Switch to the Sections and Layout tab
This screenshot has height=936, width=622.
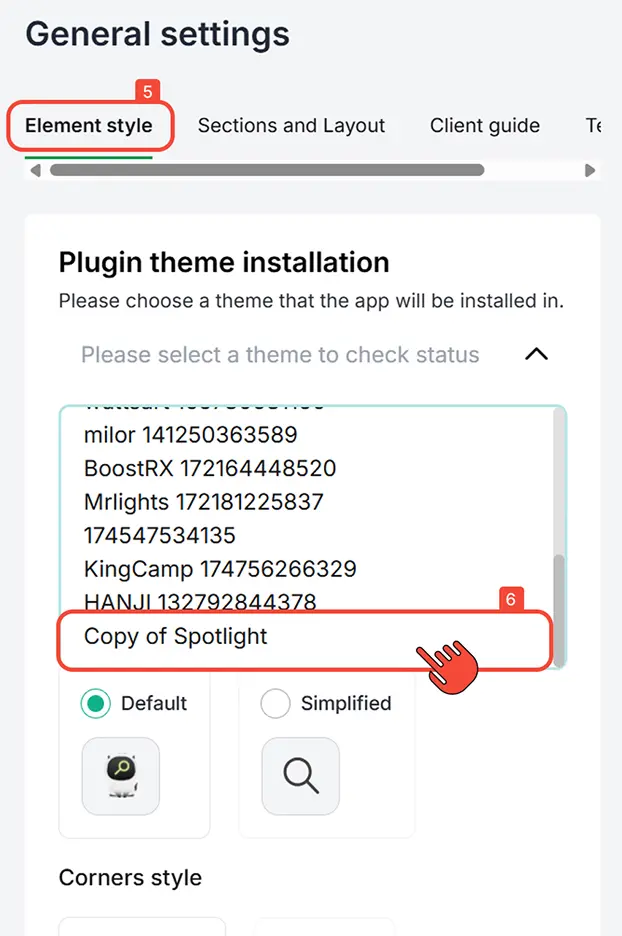(x=291, y=126)
